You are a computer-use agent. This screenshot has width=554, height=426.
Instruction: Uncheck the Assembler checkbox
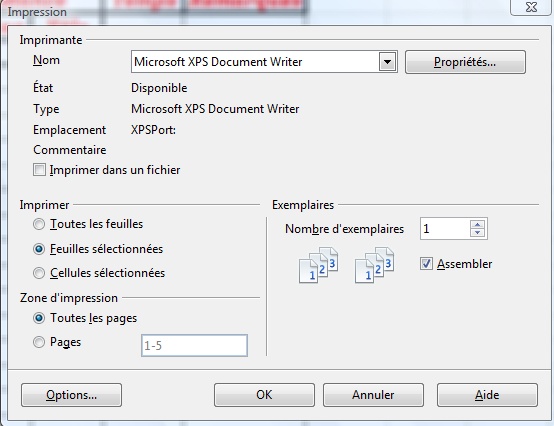point(426,264)
